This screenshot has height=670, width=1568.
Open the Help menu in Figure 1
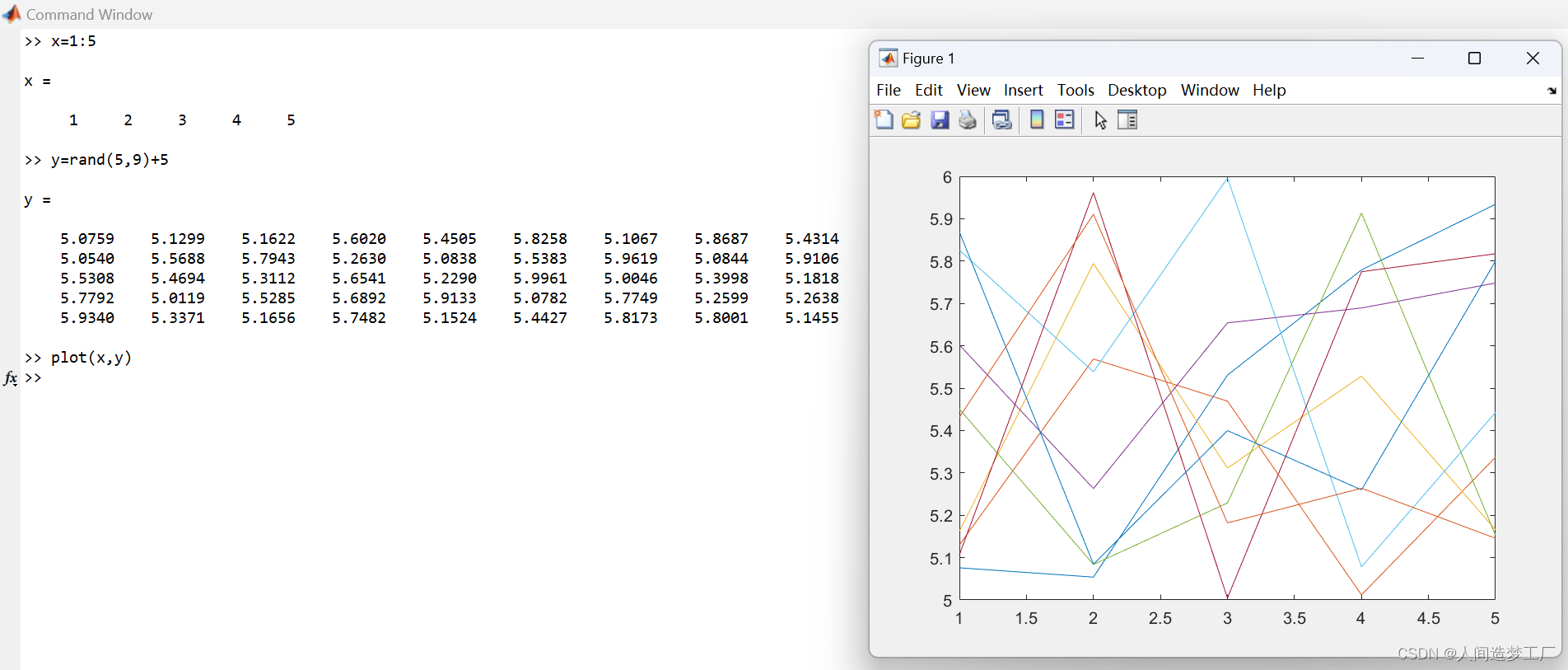(1269, 91)
